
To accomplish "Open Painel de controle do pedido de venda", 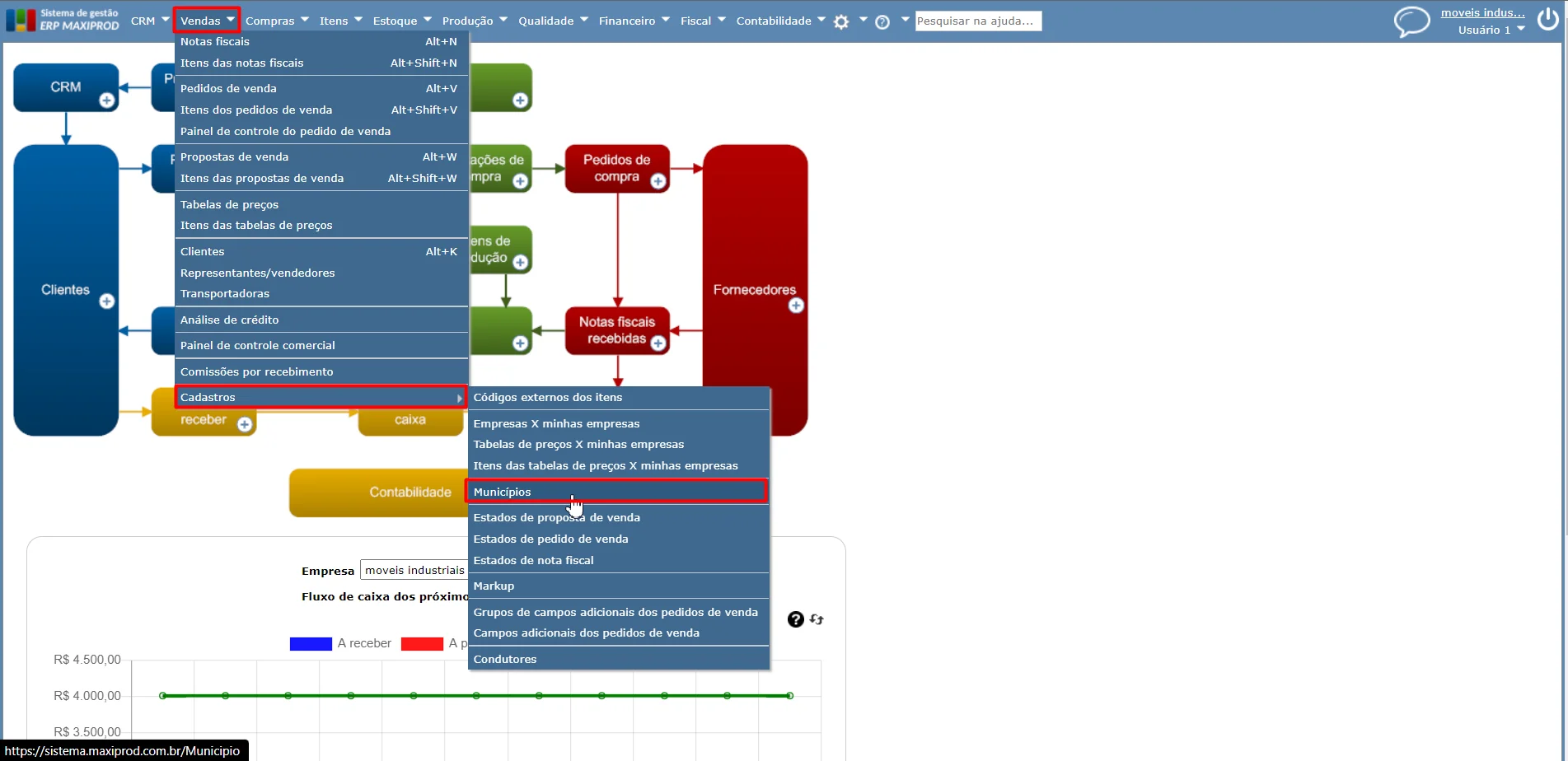I will tap(322, 131).
